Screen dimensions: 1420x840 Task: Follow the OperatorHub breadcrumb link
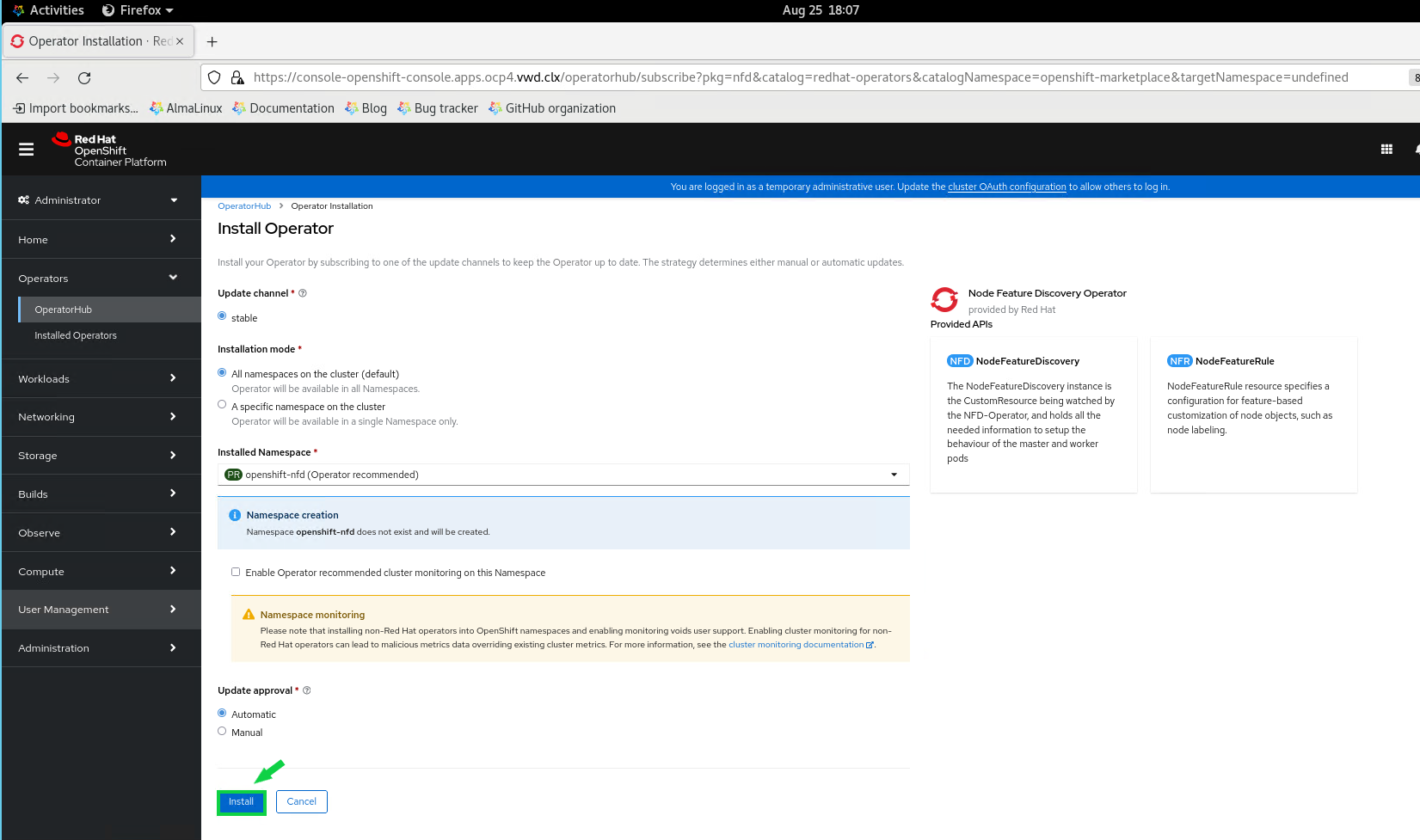coord(244,206)
